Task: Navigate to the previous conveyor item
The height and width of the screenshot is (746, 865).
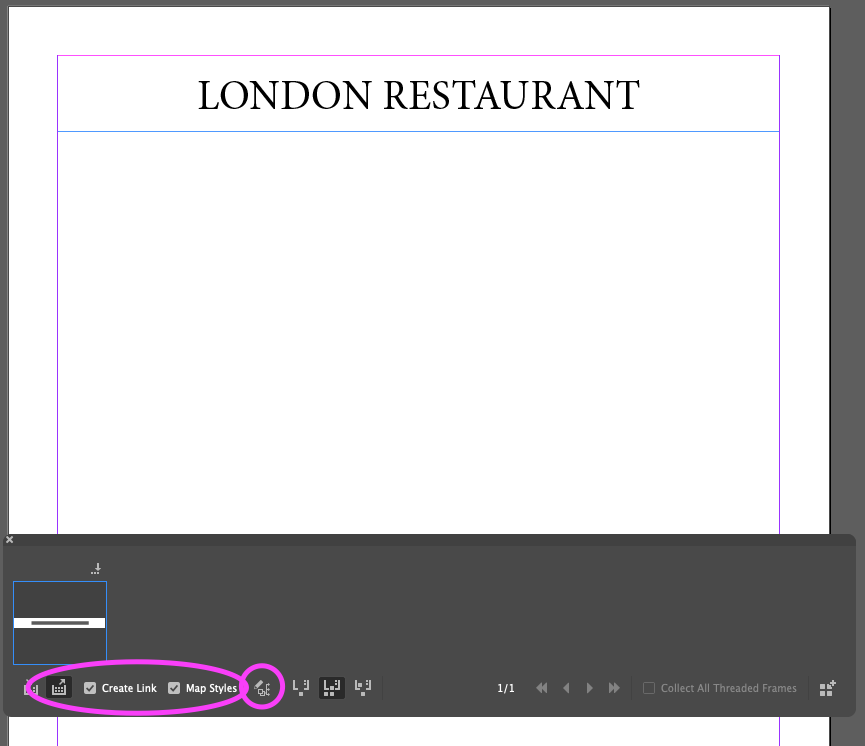Action: (566, 688)
